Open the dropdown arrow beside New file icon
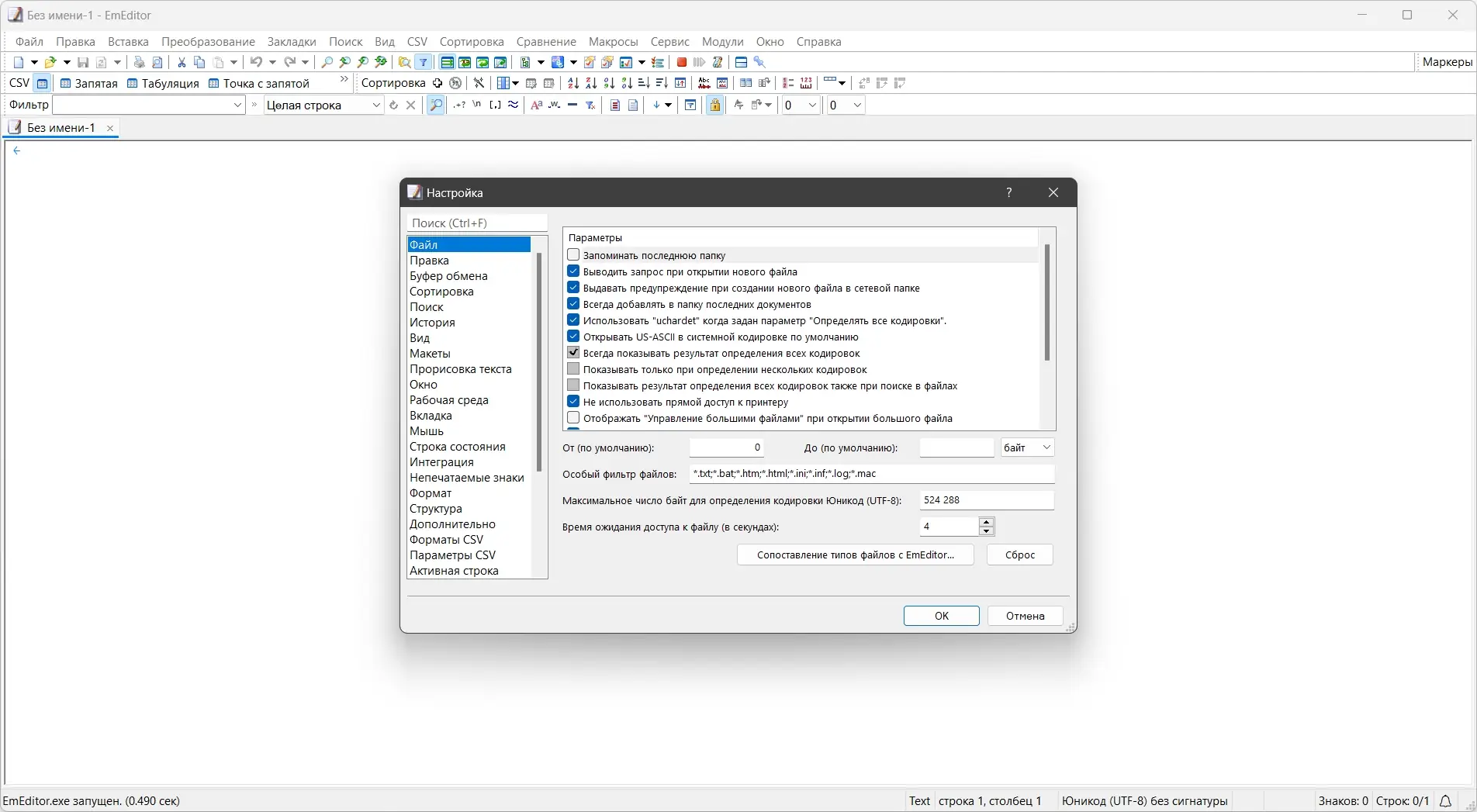The width and height of the screenshot is (1477, 812). [x=34, y=62]
